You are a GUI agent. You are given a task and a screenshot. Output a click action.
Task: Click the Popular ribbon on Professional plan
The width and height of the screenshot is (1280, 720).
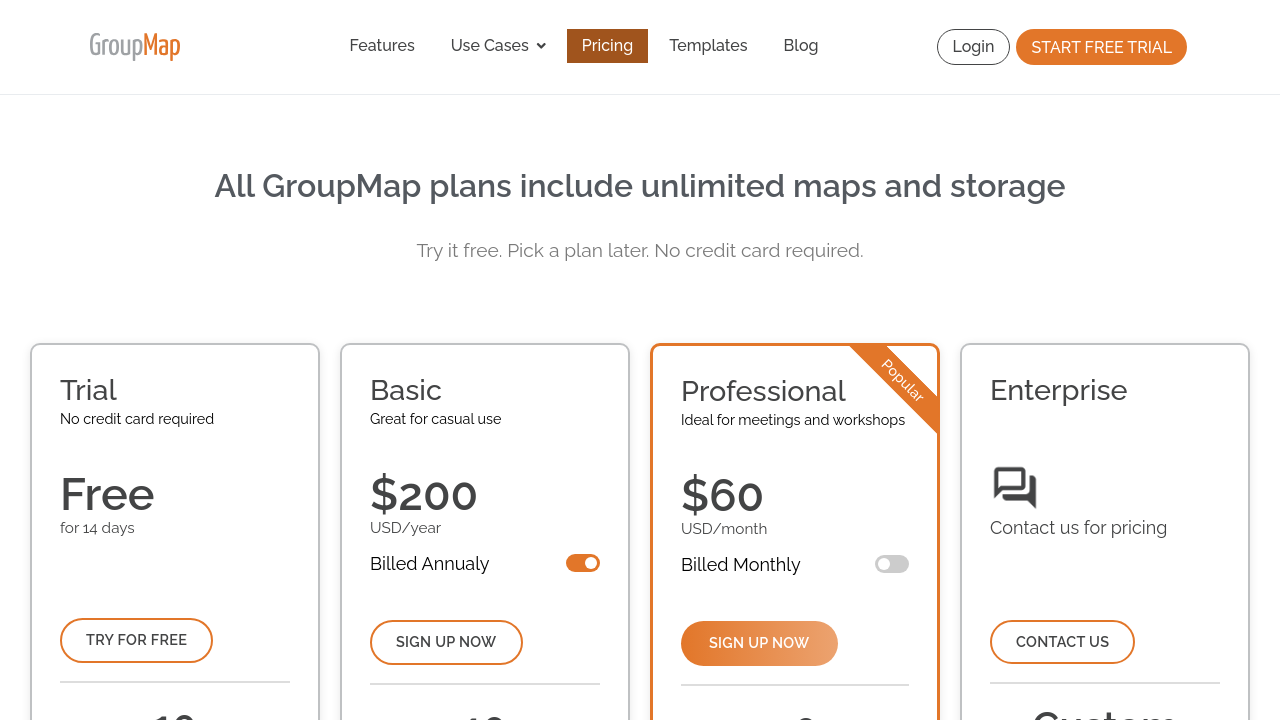coord(902,381)
